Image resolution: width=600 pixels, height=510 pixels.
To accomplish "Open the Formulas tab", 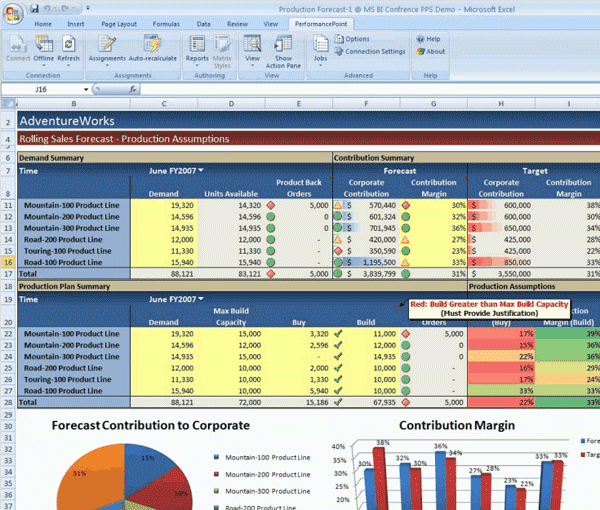I will pos(166,24).
